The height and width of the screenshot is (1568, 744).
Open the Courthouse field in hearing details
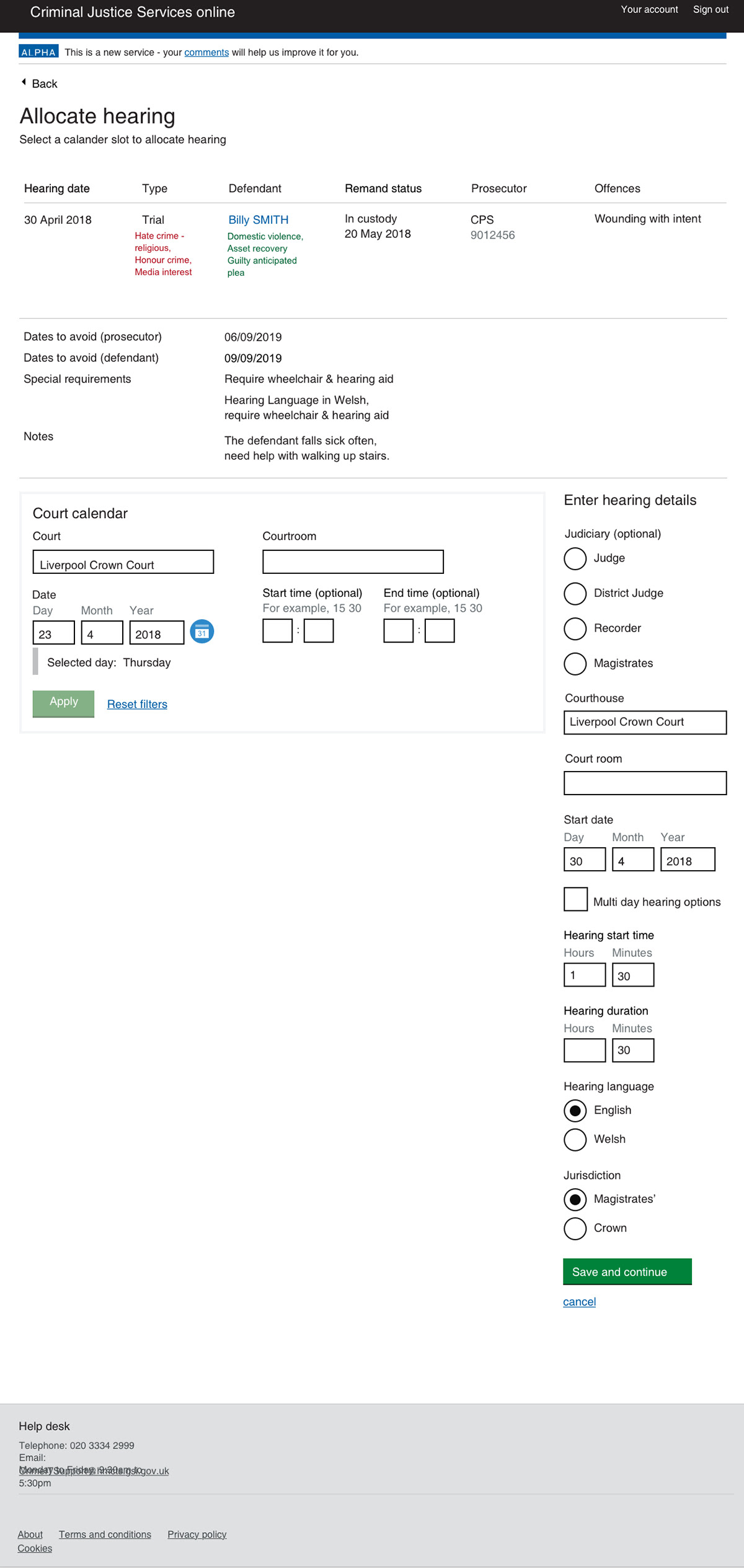(x=645, y=723)
